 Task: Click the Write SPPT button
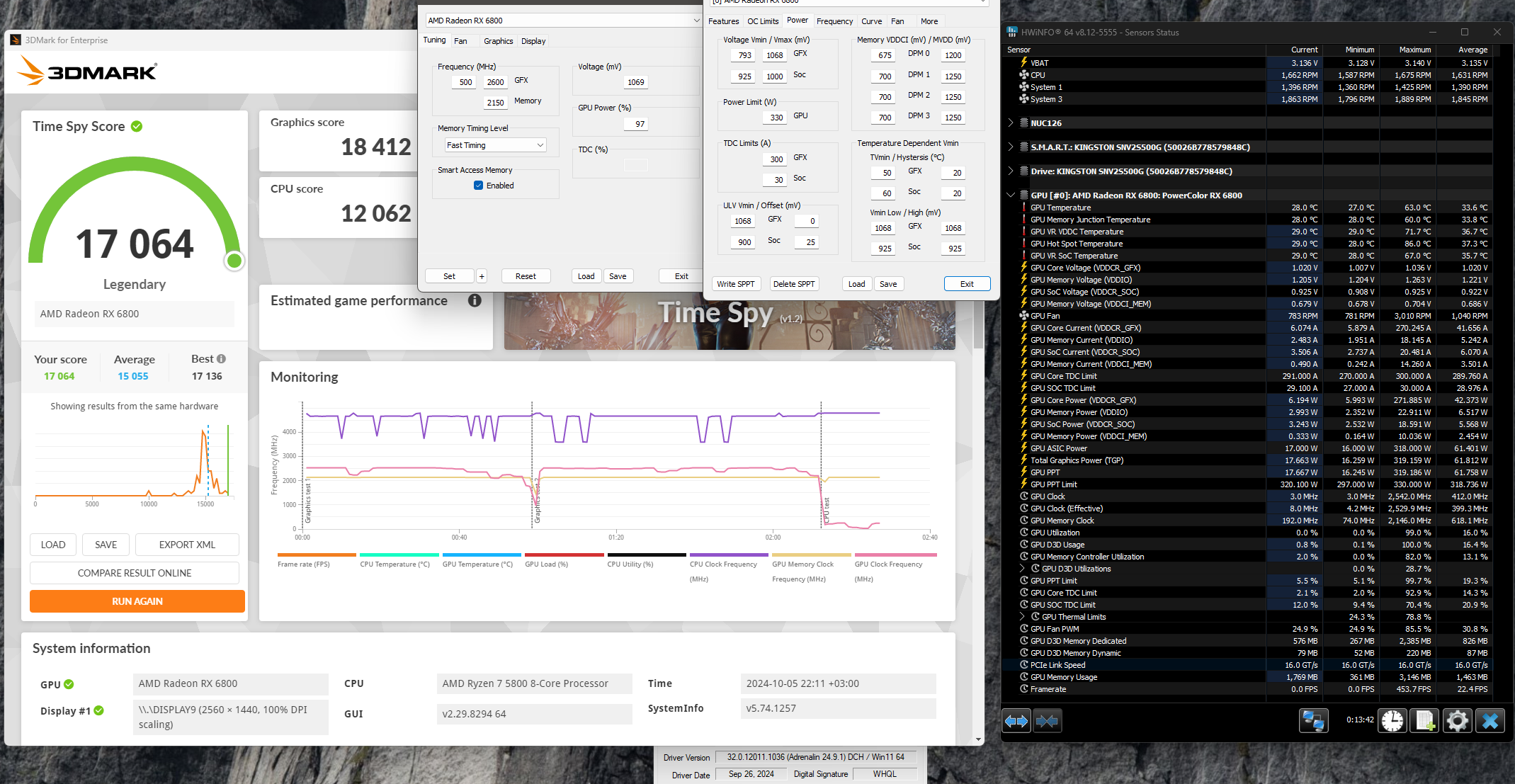coord(735,284)
